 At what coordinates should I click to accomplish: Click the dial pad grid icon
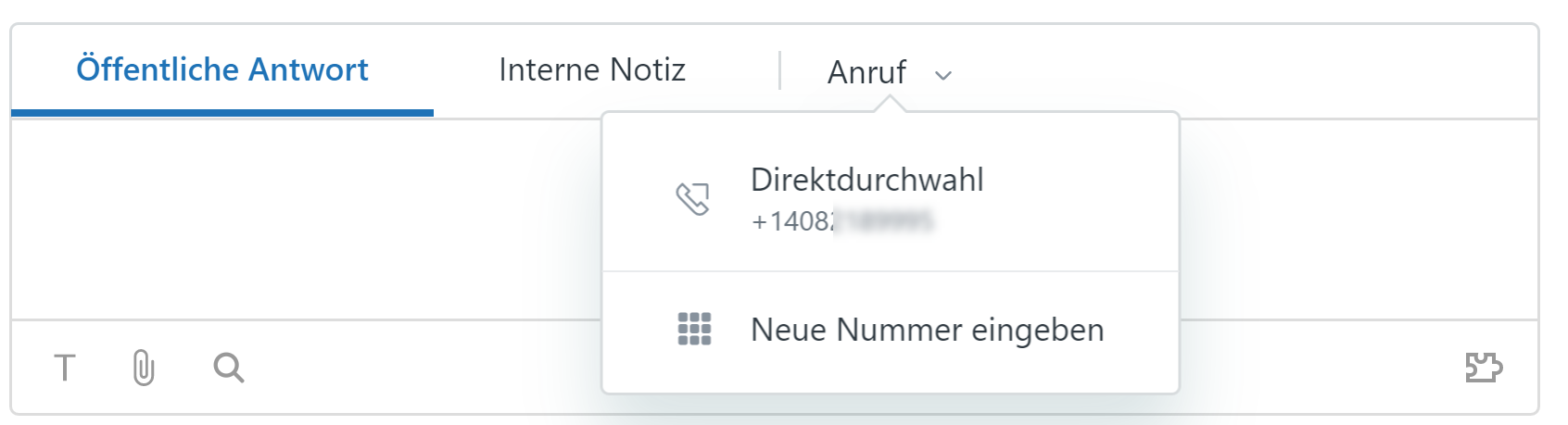point(694,329)
